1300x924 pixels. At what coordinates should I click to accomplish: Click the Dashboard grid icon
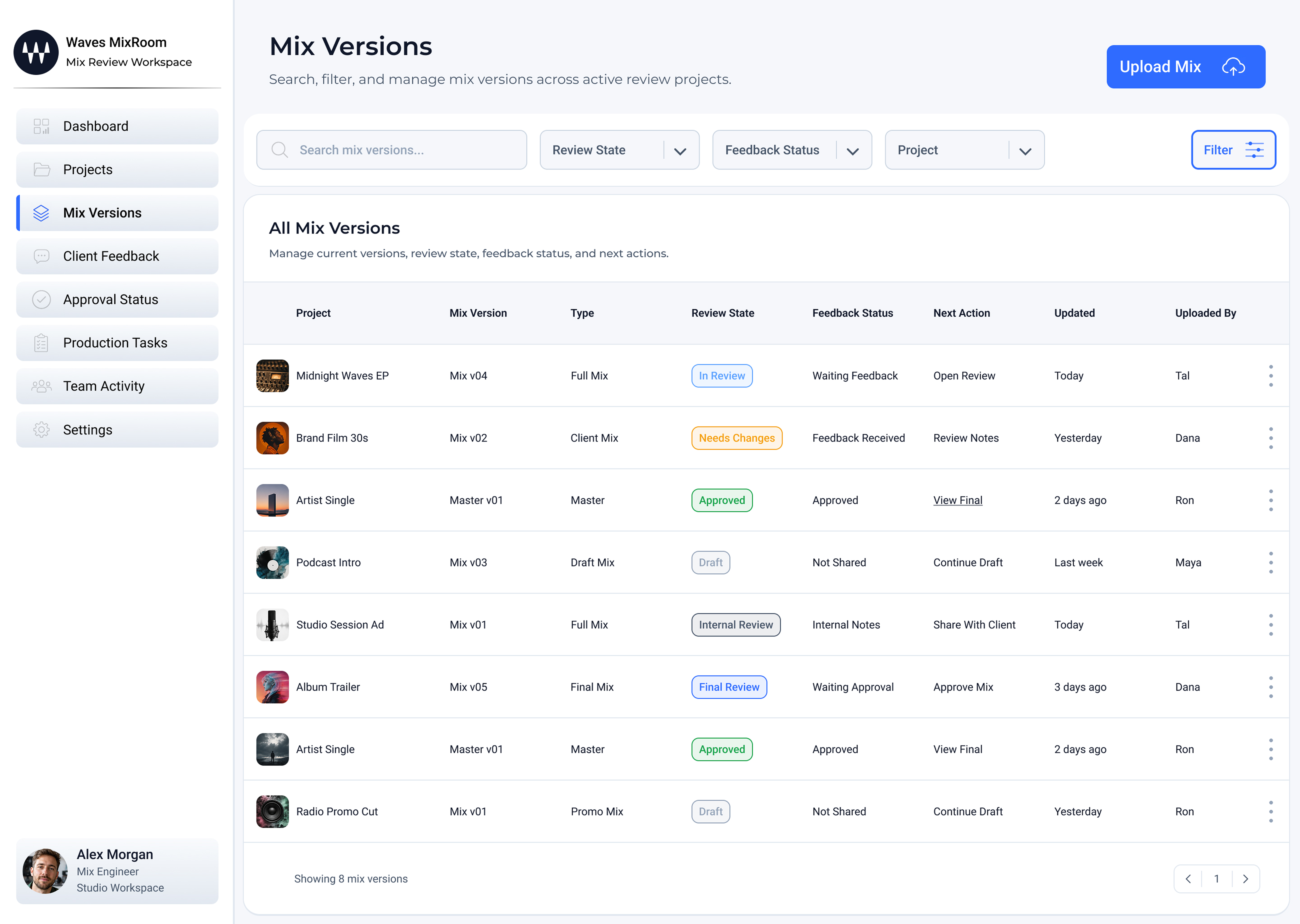(42, 126)
